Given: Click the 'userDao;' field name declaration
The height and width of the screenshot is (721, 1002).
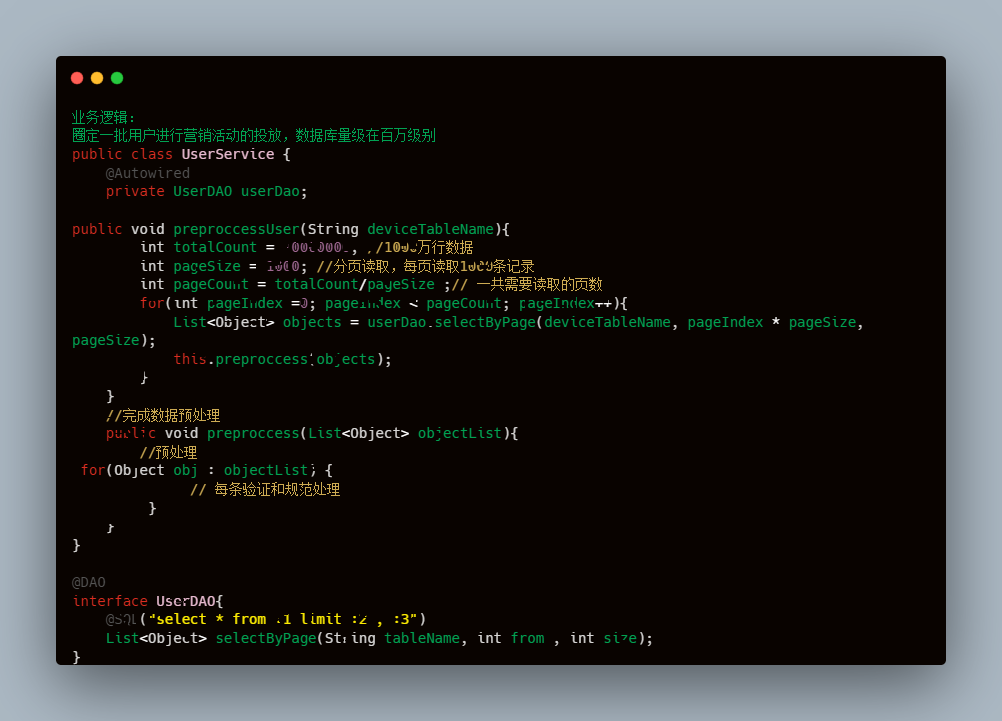Looking at the screenshot, I should pos(274,191).
